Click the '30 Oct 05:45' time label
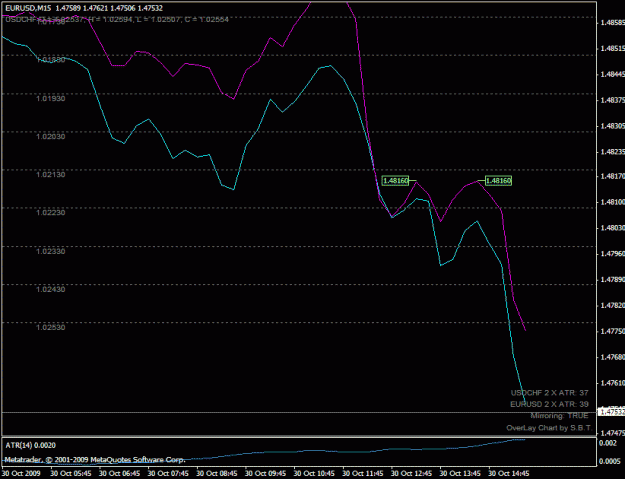625x479 pixels. (71, 473)
